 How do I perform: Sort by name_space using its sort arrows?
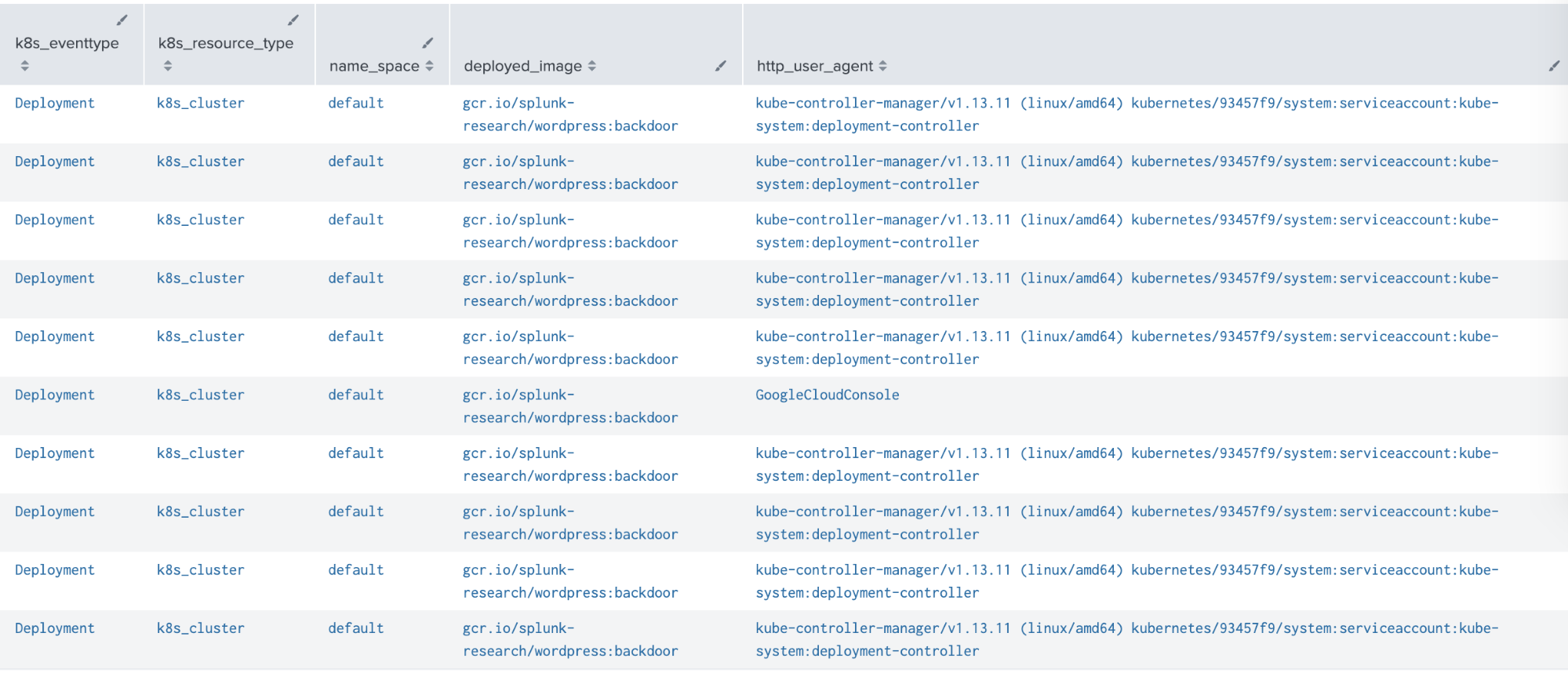(429, 67)
